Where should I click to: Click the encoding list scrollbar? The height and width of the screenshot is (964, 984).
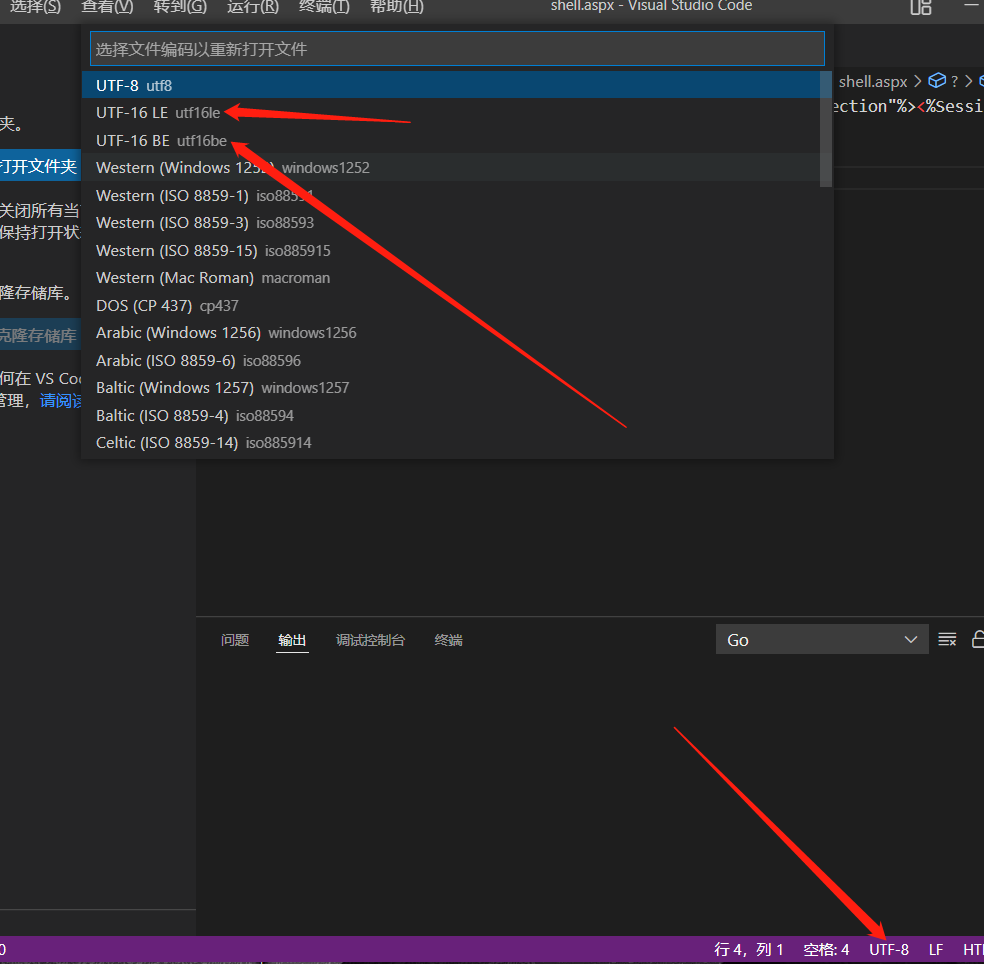point(826,129)
